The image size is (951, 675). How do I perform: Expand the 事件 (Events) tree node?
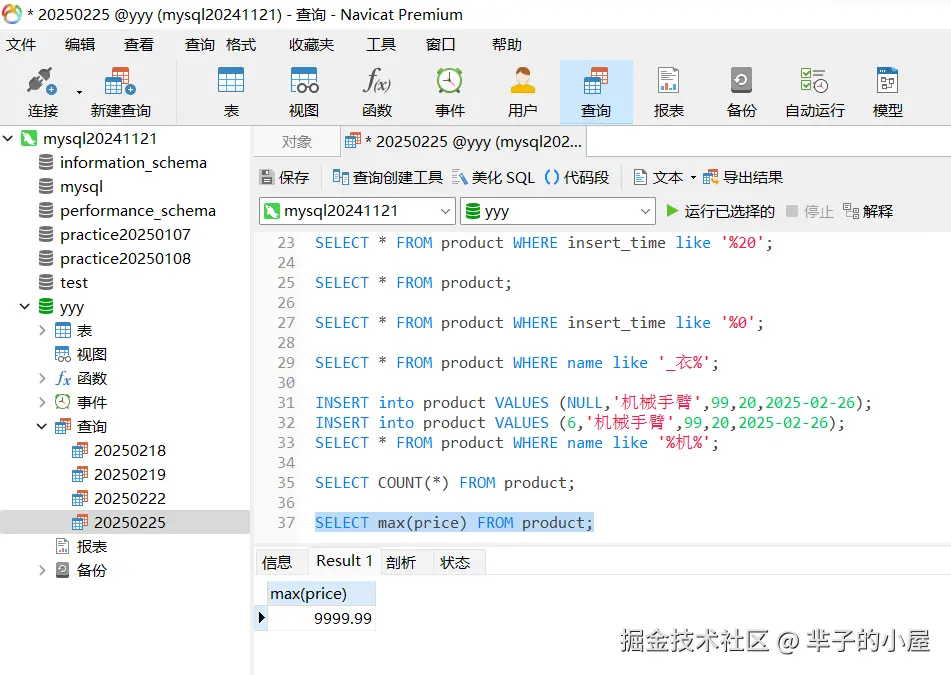(42, 402)
